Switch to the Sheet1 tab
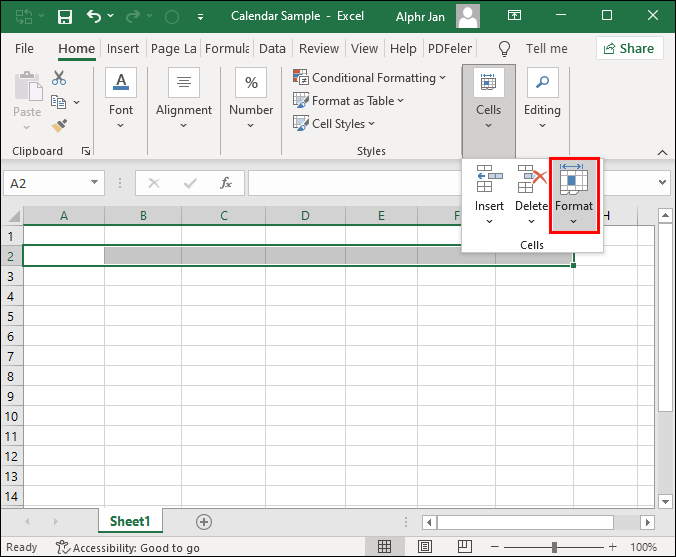The width and height of the screenshot is (676, 557). (x=130, y=521)
